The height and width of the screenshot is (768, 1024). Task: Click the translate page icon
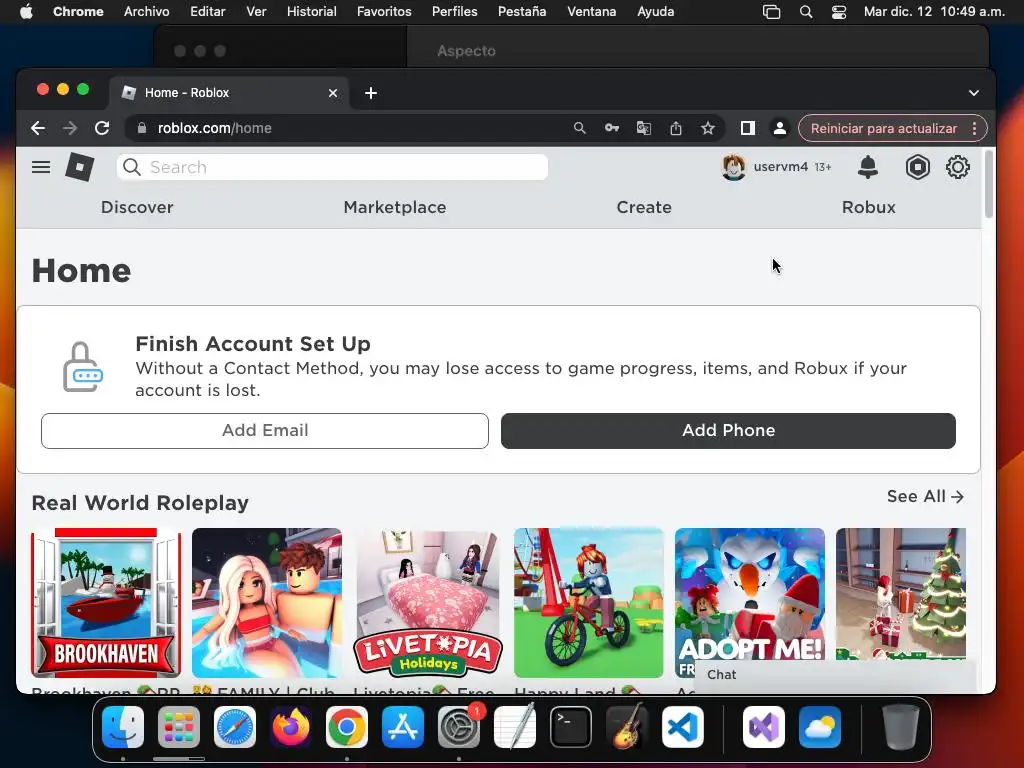643,128
